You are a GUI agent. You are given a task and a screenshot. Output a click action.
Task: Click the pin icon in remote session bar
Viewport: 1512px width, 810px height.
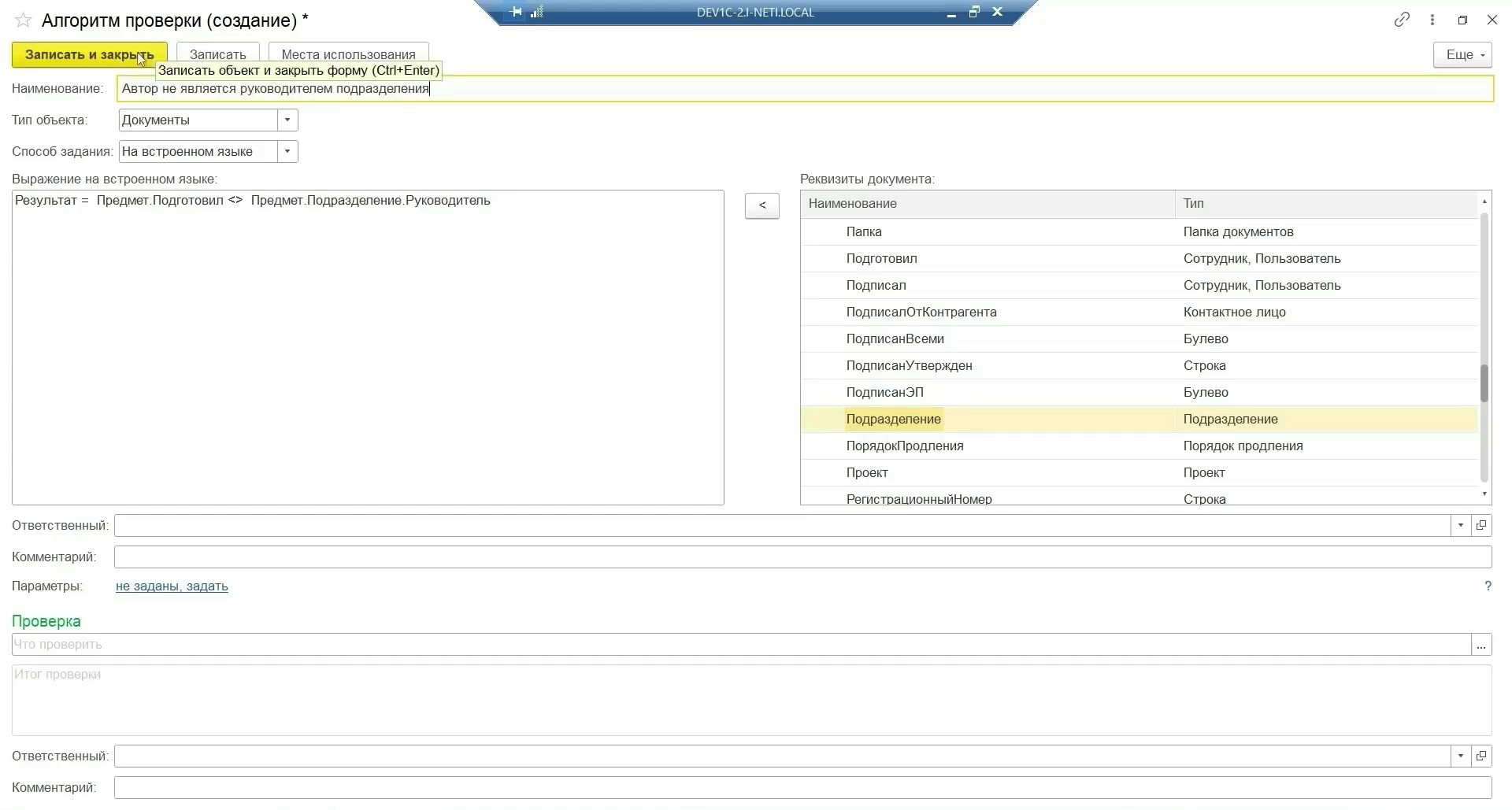(516, 12)
